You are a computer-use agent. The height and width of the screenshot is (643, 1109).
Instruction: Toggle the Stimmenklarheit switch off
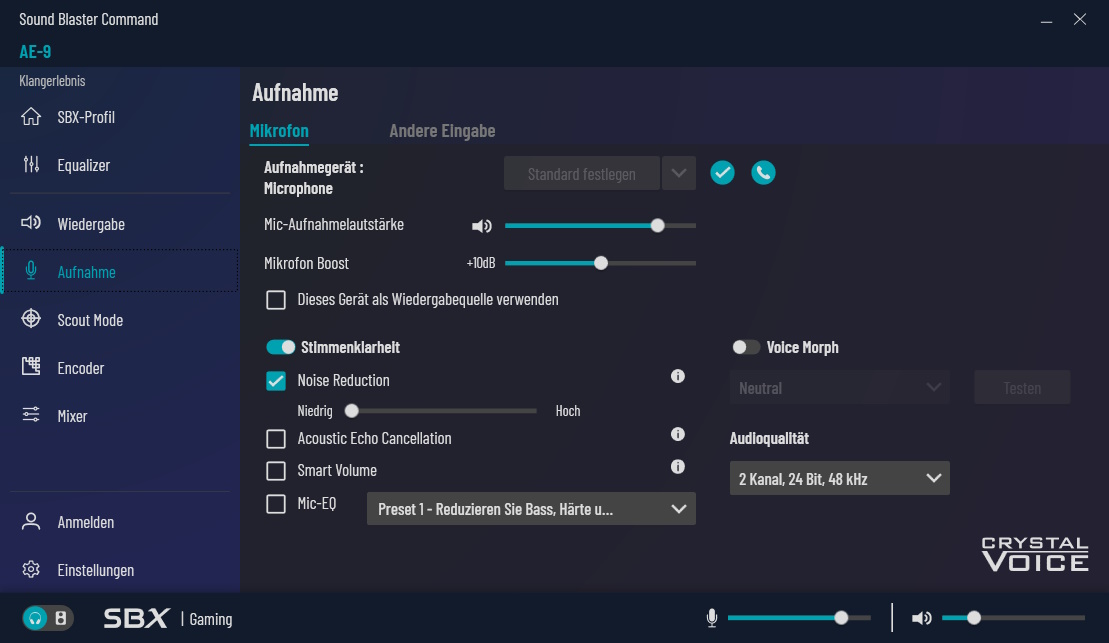281,347
